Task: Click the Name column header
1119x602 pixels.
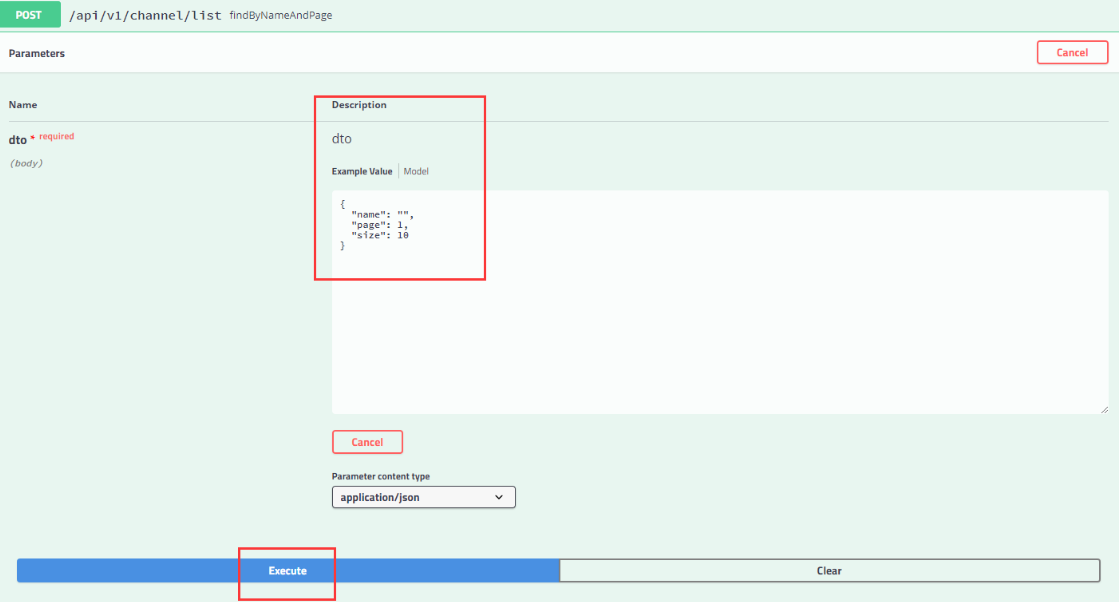Action: [23, 105]
